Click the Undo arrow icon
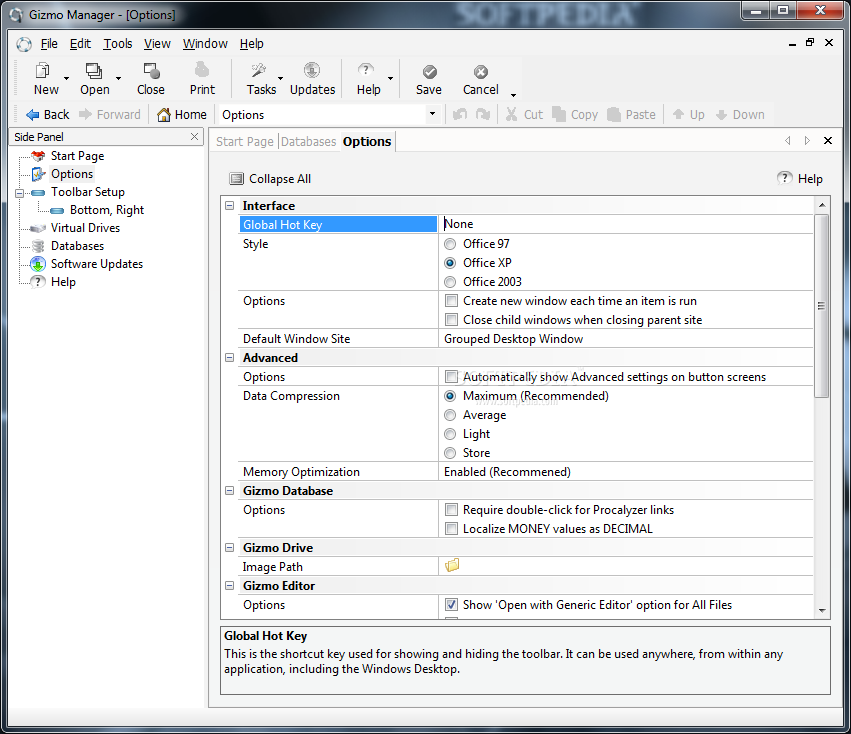851x734 pixels. [460, 115]
